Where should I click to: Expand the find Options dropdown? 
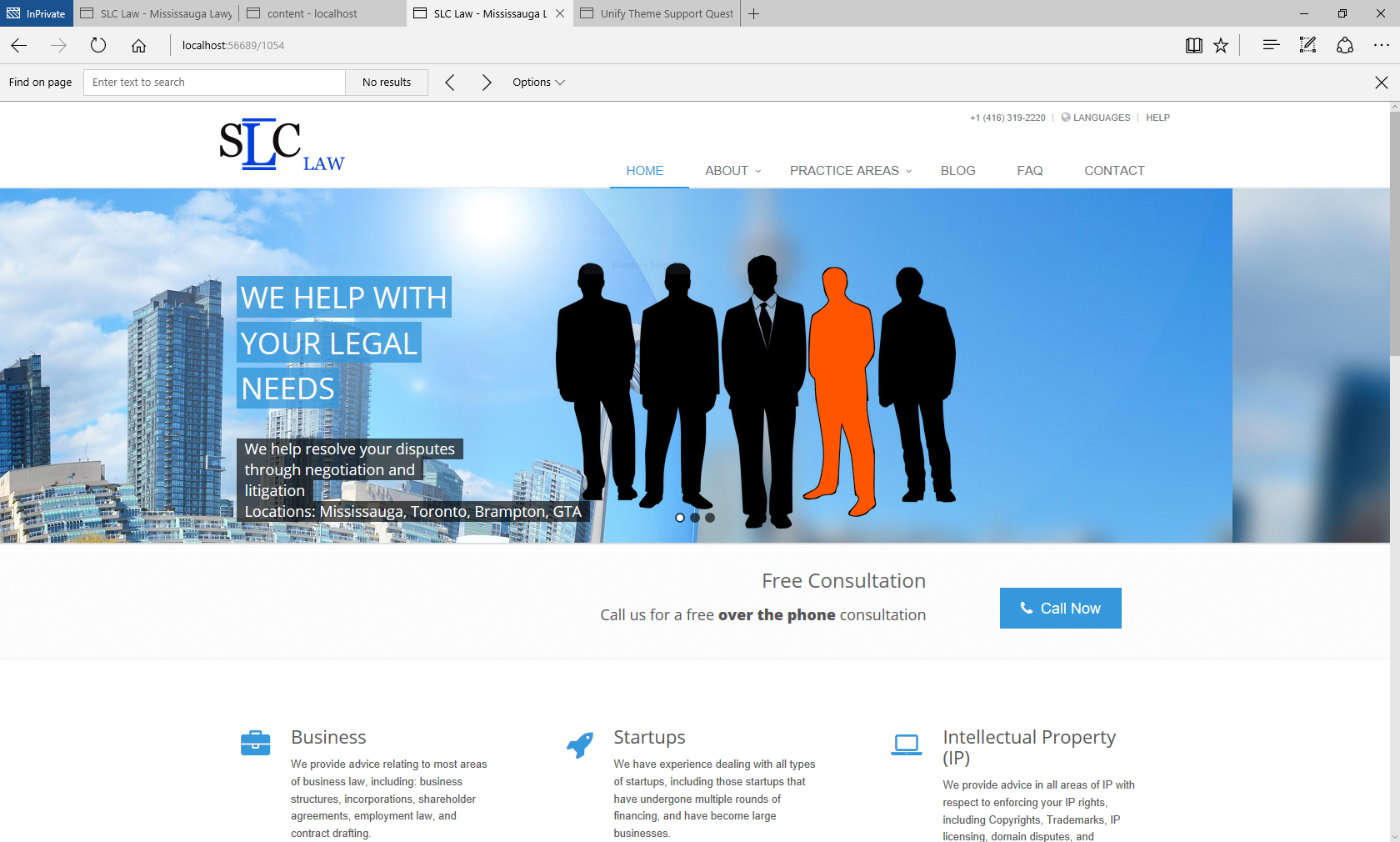538,83
